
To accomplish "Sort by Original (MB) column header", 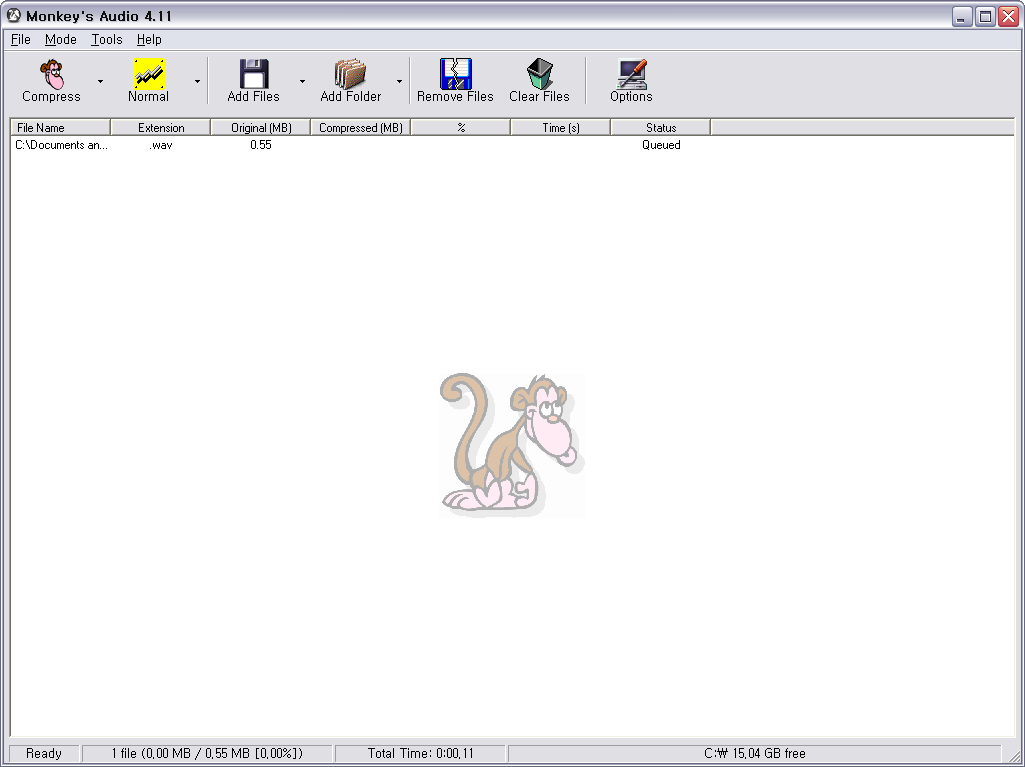I will 261,128.
